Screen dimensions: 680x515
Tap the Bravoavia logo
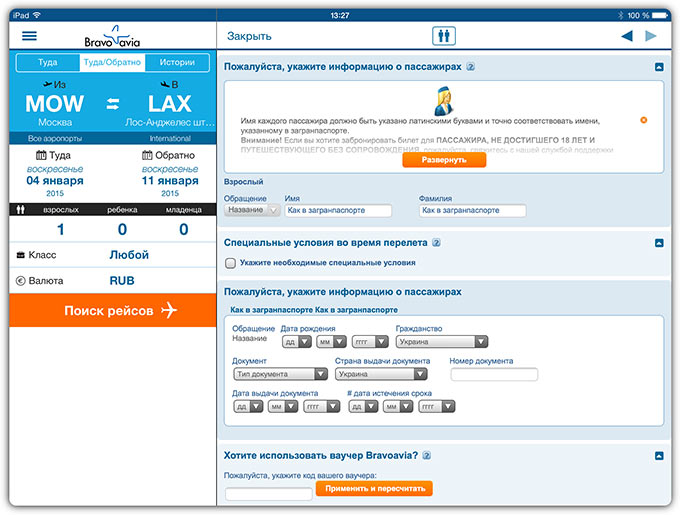[x=112, y=36]
